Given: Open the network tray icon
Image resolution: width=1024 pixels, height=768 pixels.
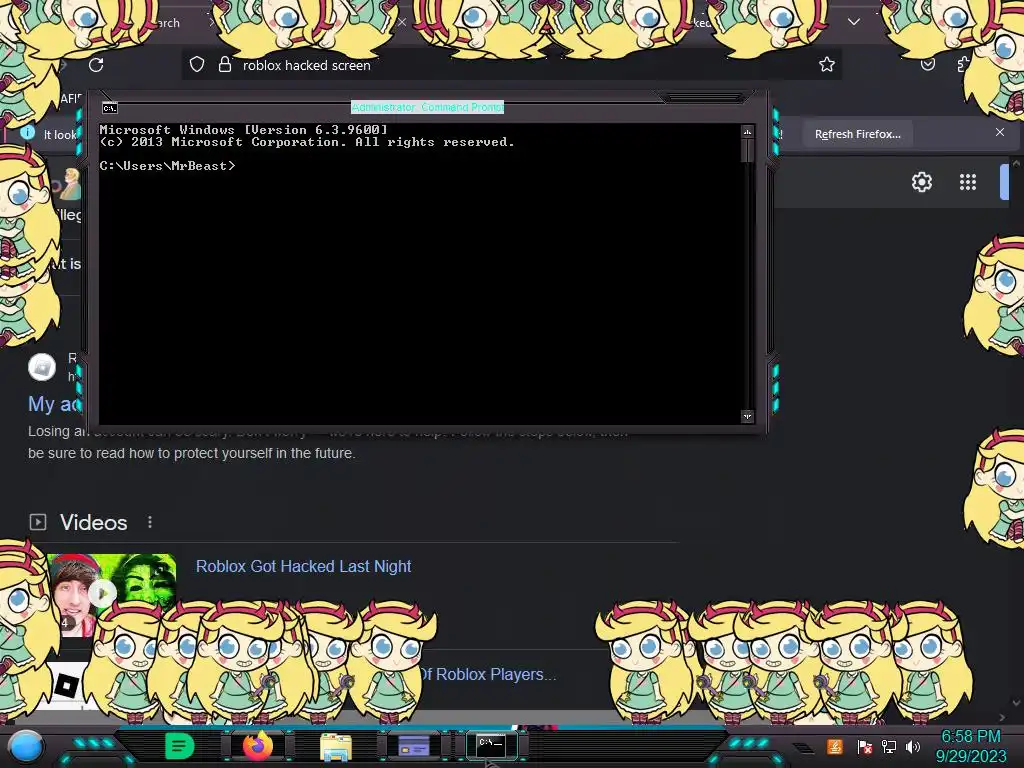Looking at the screenshot, I should tap(889, 746).
